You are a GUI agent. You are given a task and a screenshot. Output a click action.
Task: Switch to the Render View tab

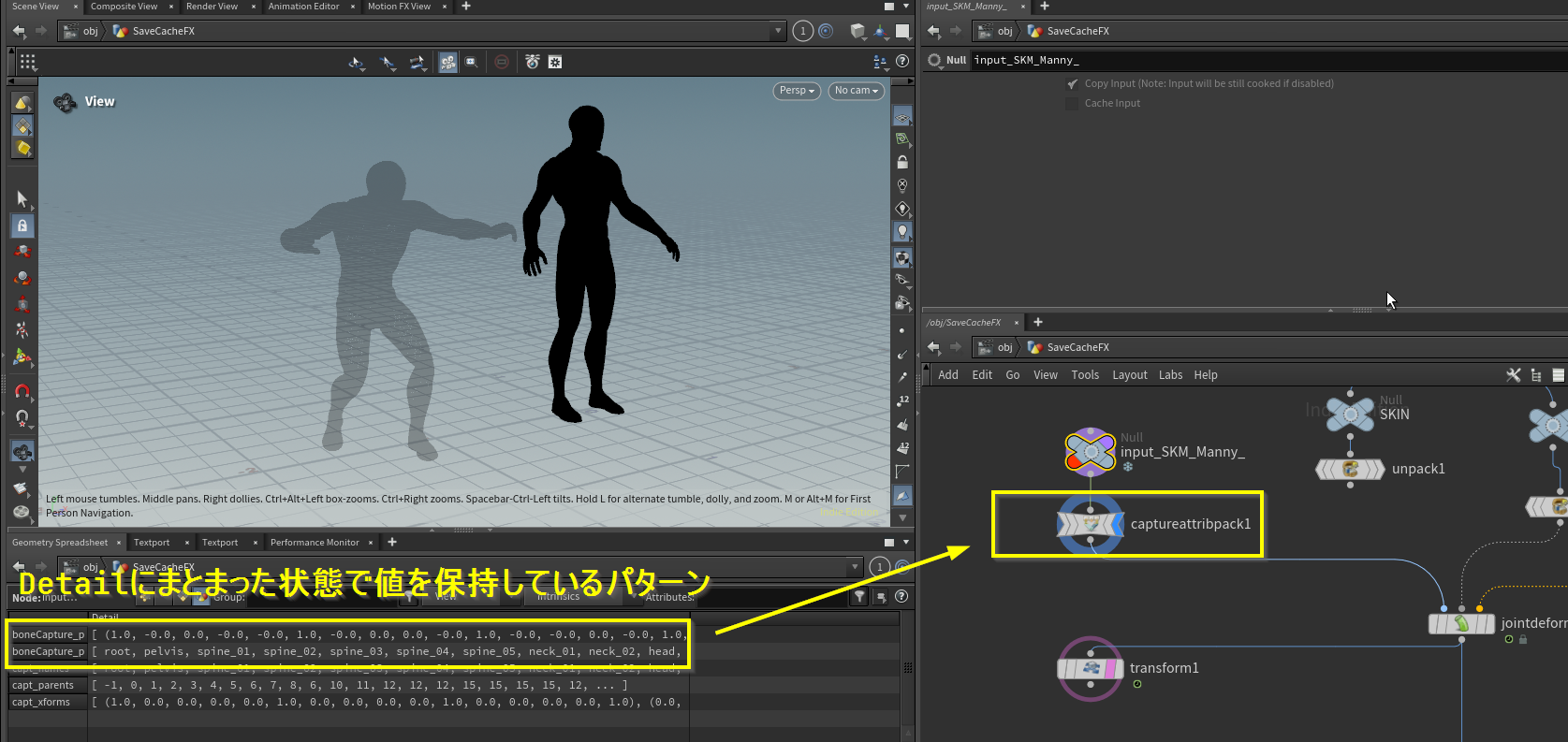(212, 7)
